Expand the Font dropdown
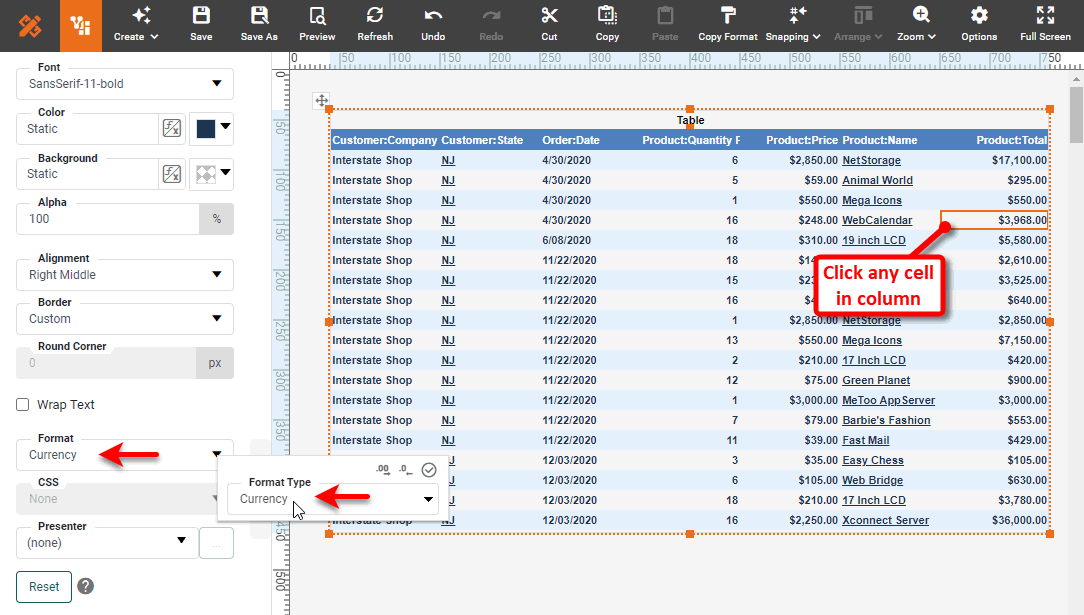 pos(124,84)
